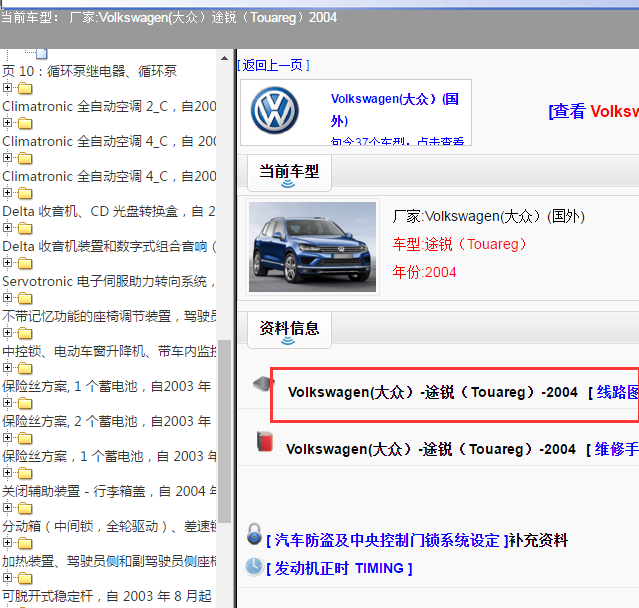Expand the Delta 收音机、CD 光盘转换盒 node
This screenshot has width=639, height=608.
click(7, 193)
